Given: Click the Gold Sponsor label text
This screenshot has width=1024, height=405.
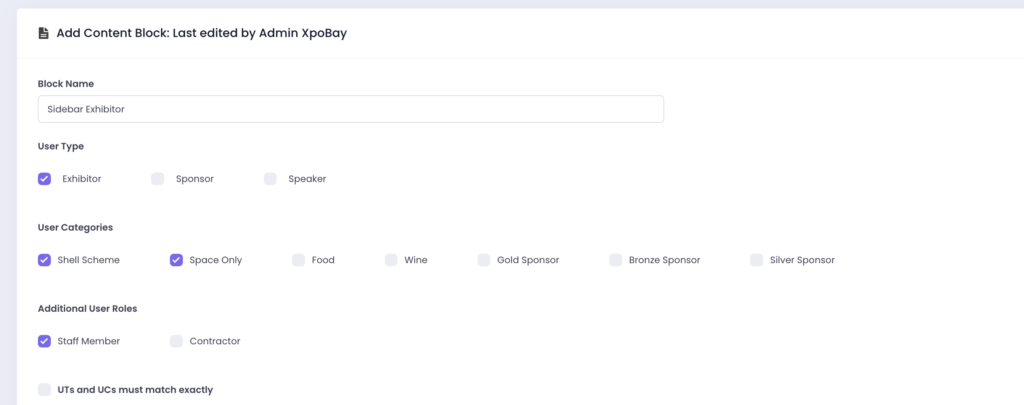Looking at the screenshot, I should 528,260.
